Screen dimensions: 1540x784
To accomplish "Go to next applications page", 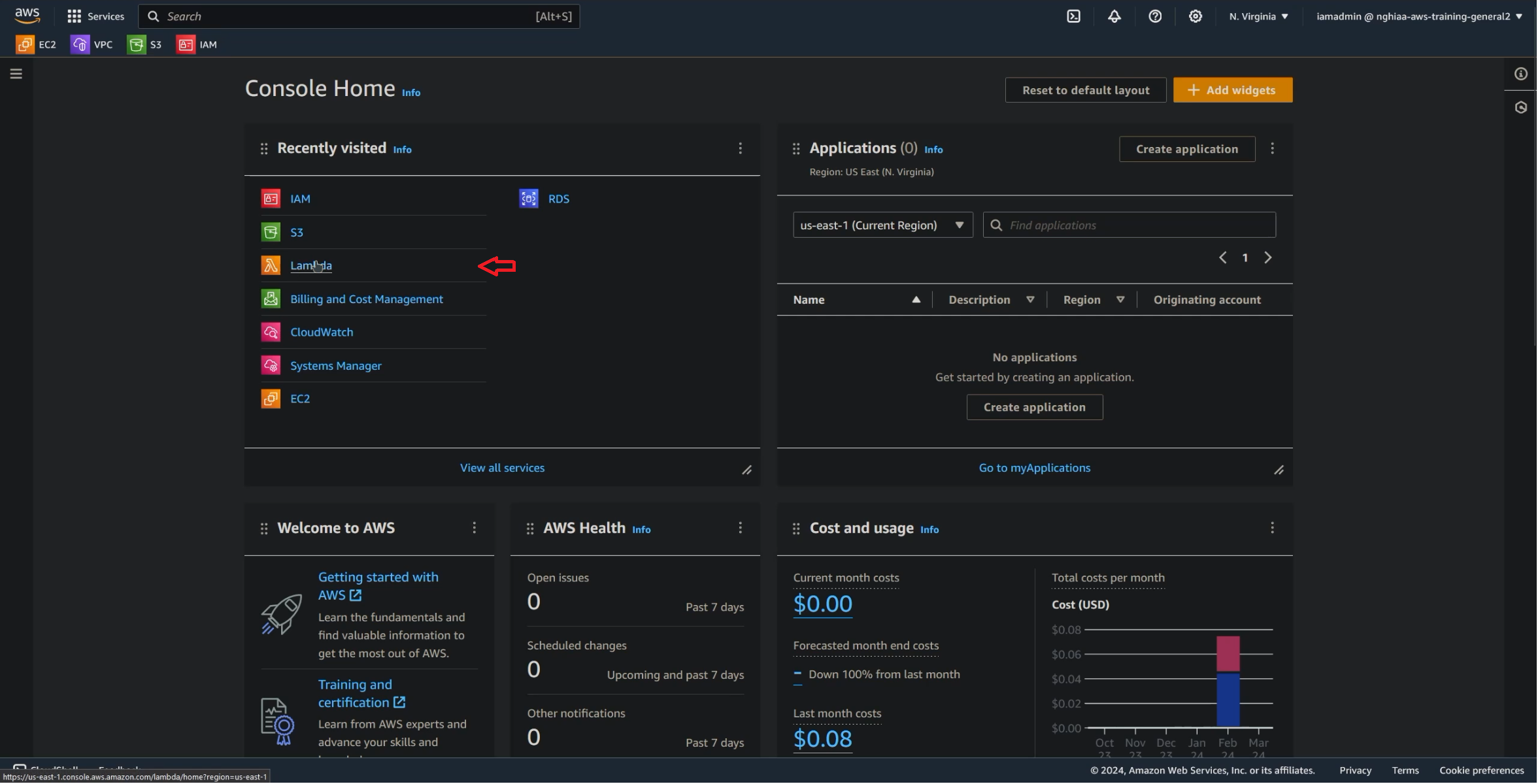I will [x=1268, y=257].
